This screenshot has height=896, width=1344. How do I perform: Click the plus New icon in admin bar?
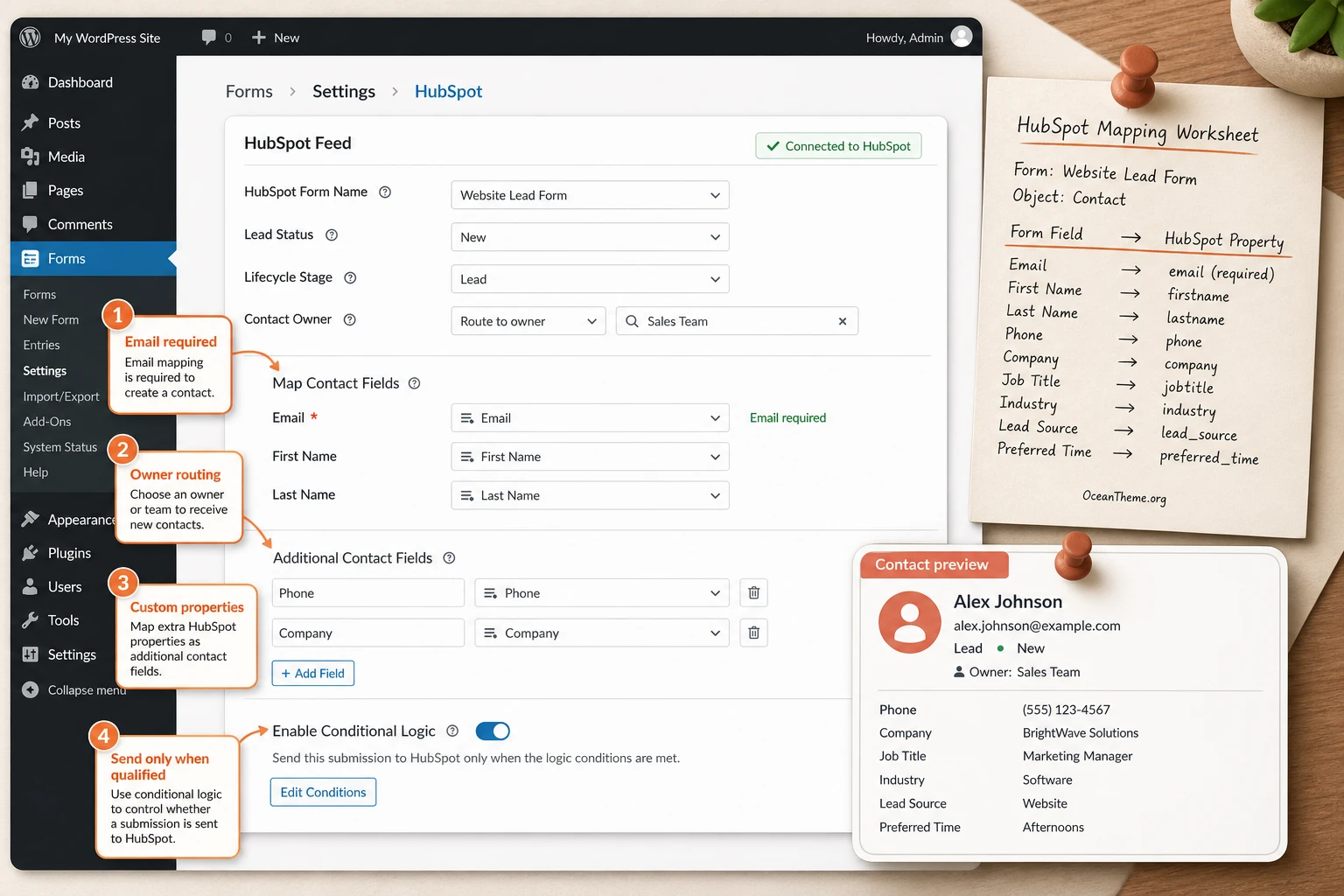259,38
